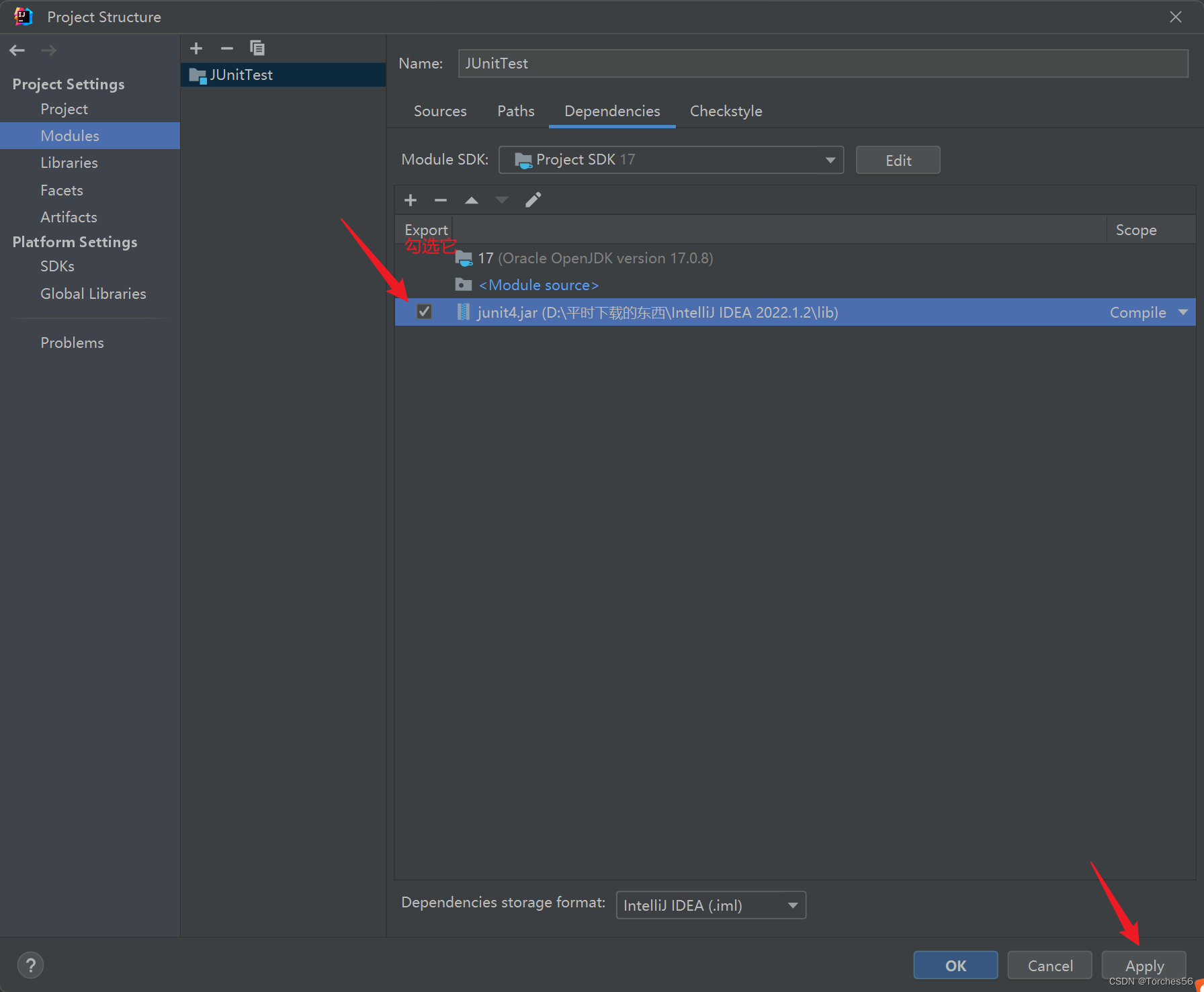
Task: Open the Libraries settings
Action: [69, 163]
